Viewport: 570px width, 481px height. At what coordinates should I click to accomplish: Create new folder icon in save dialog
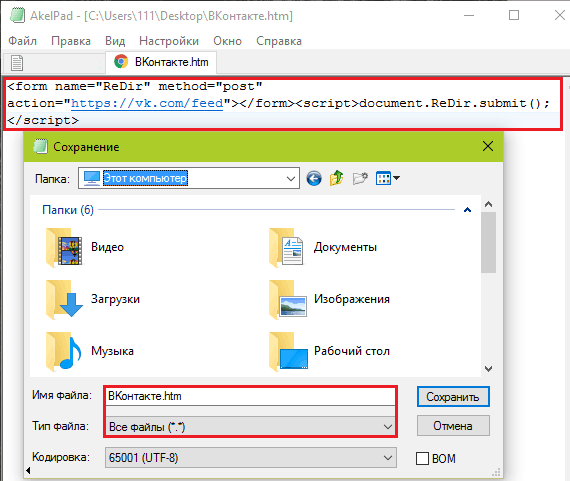pos(360,179)
